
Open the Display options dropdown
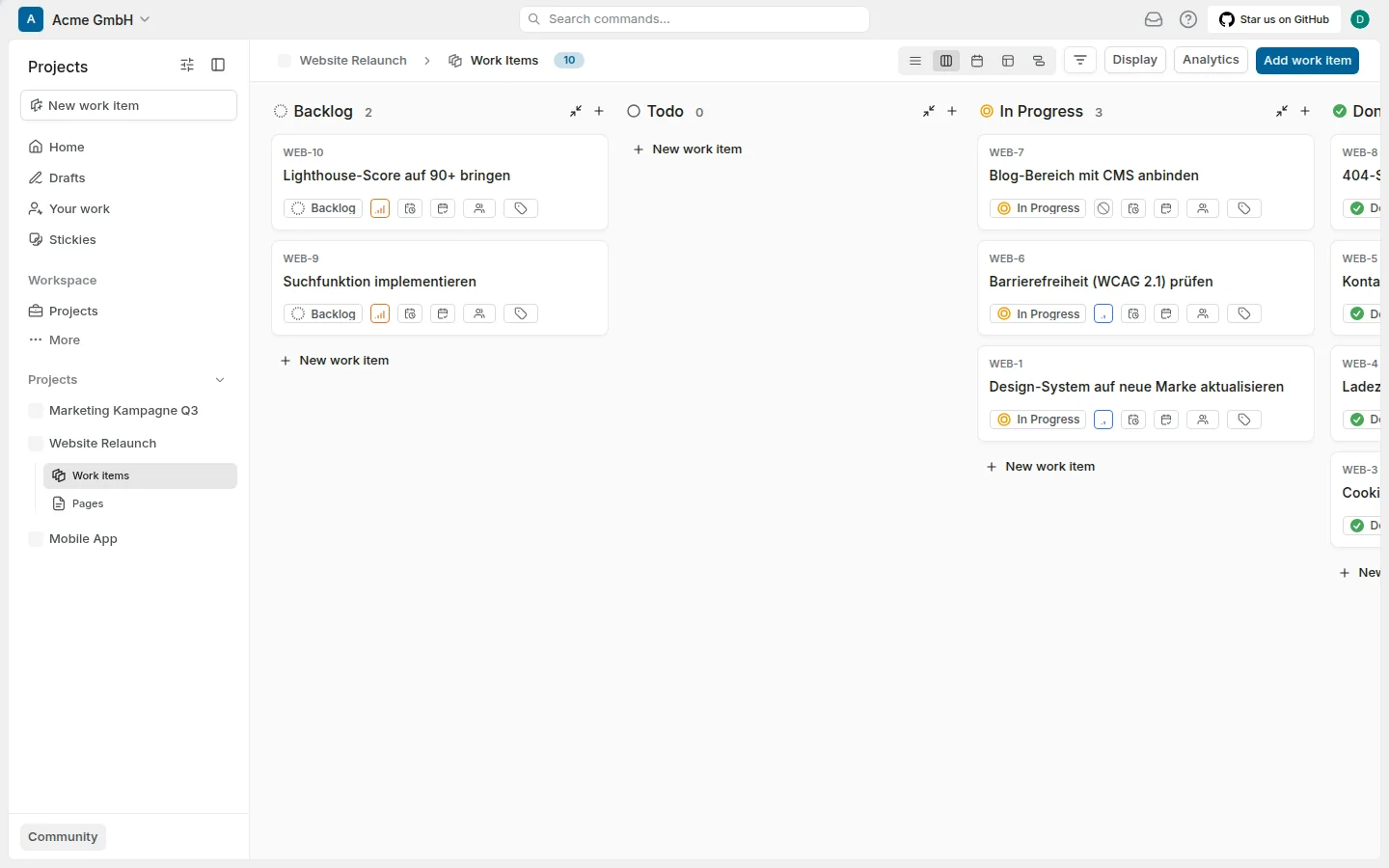pos(1135,60)
